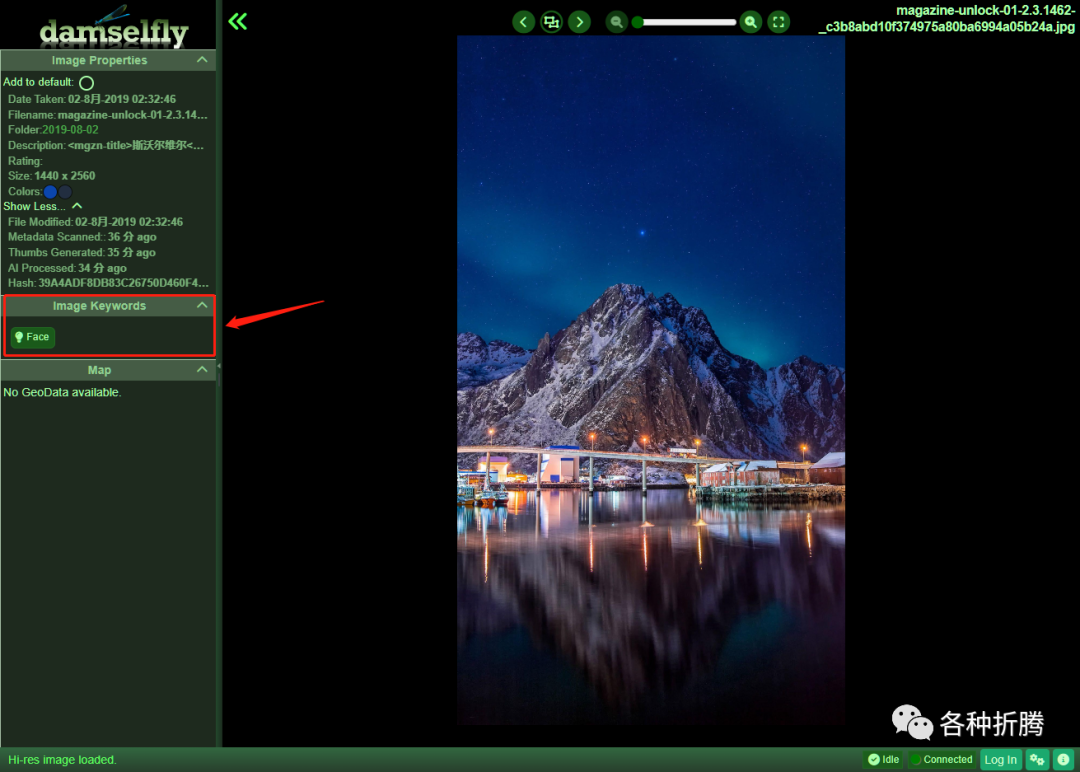Click Show Less to hide details

43,206
